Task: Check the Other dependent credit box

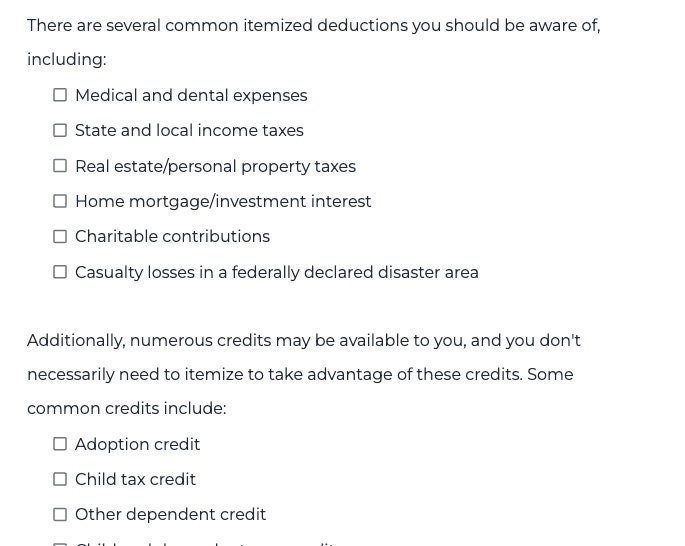Action: (x=60, y=514)
